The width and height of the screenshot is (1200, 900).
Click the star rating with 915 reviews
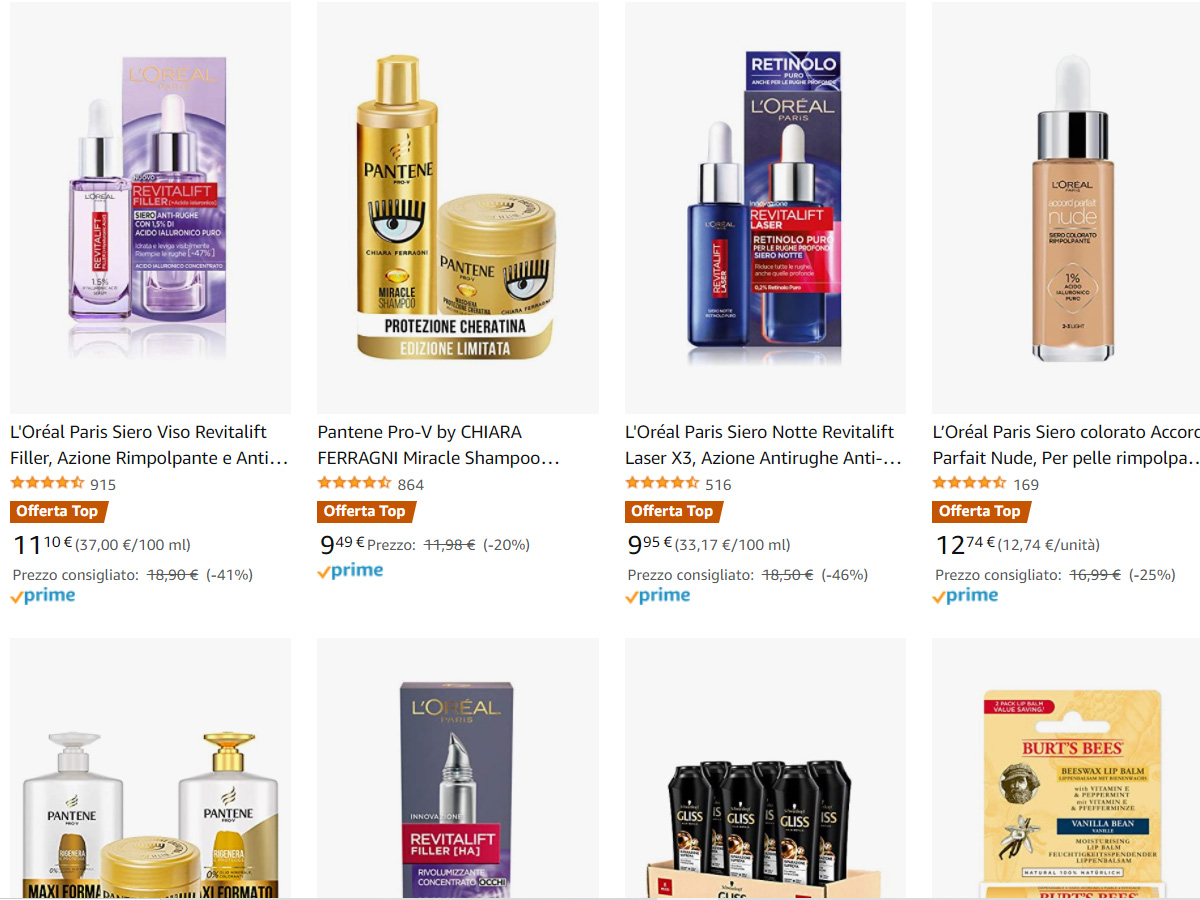(x=47, y=483)
